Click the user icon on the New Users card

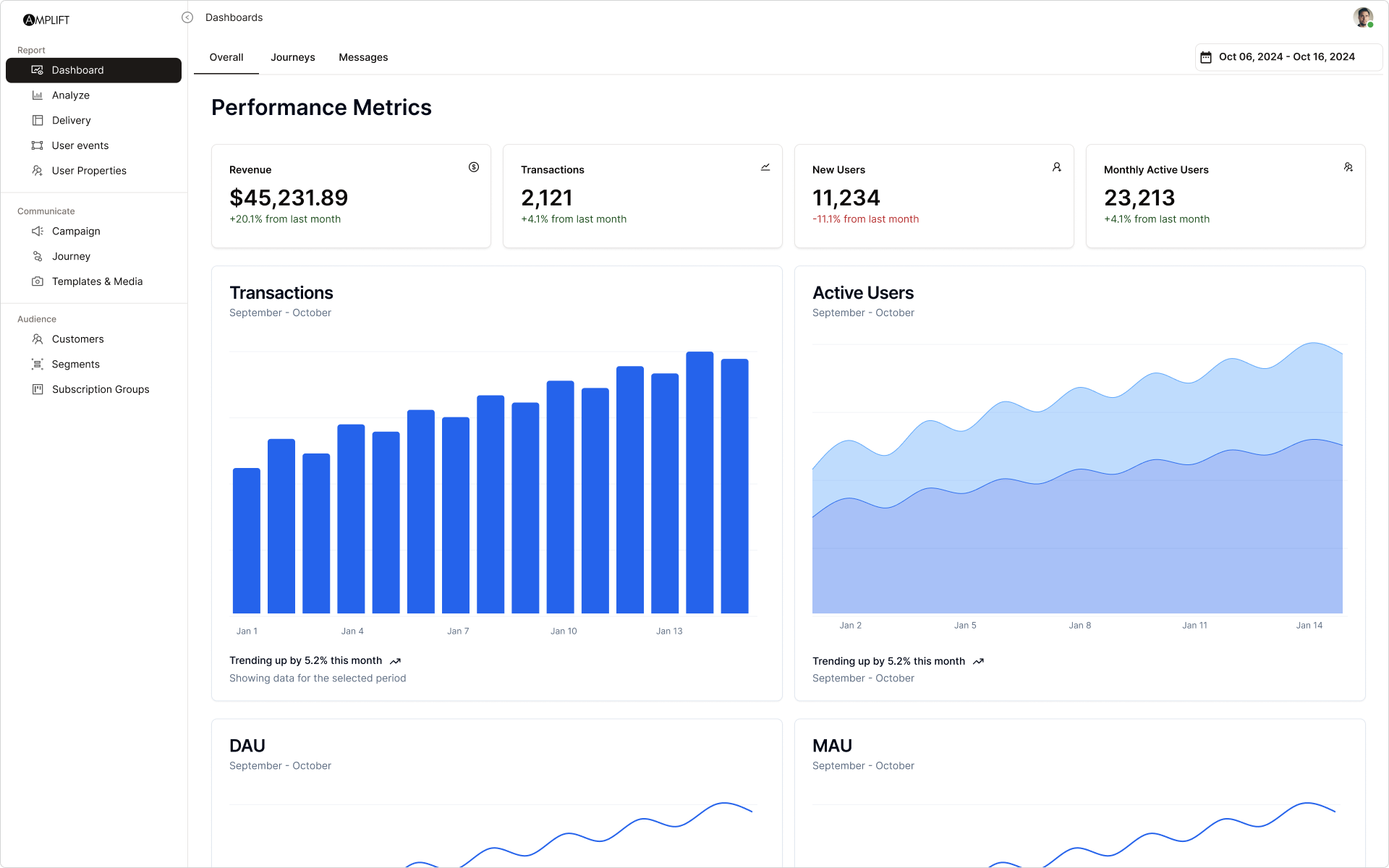(1056, 167)
